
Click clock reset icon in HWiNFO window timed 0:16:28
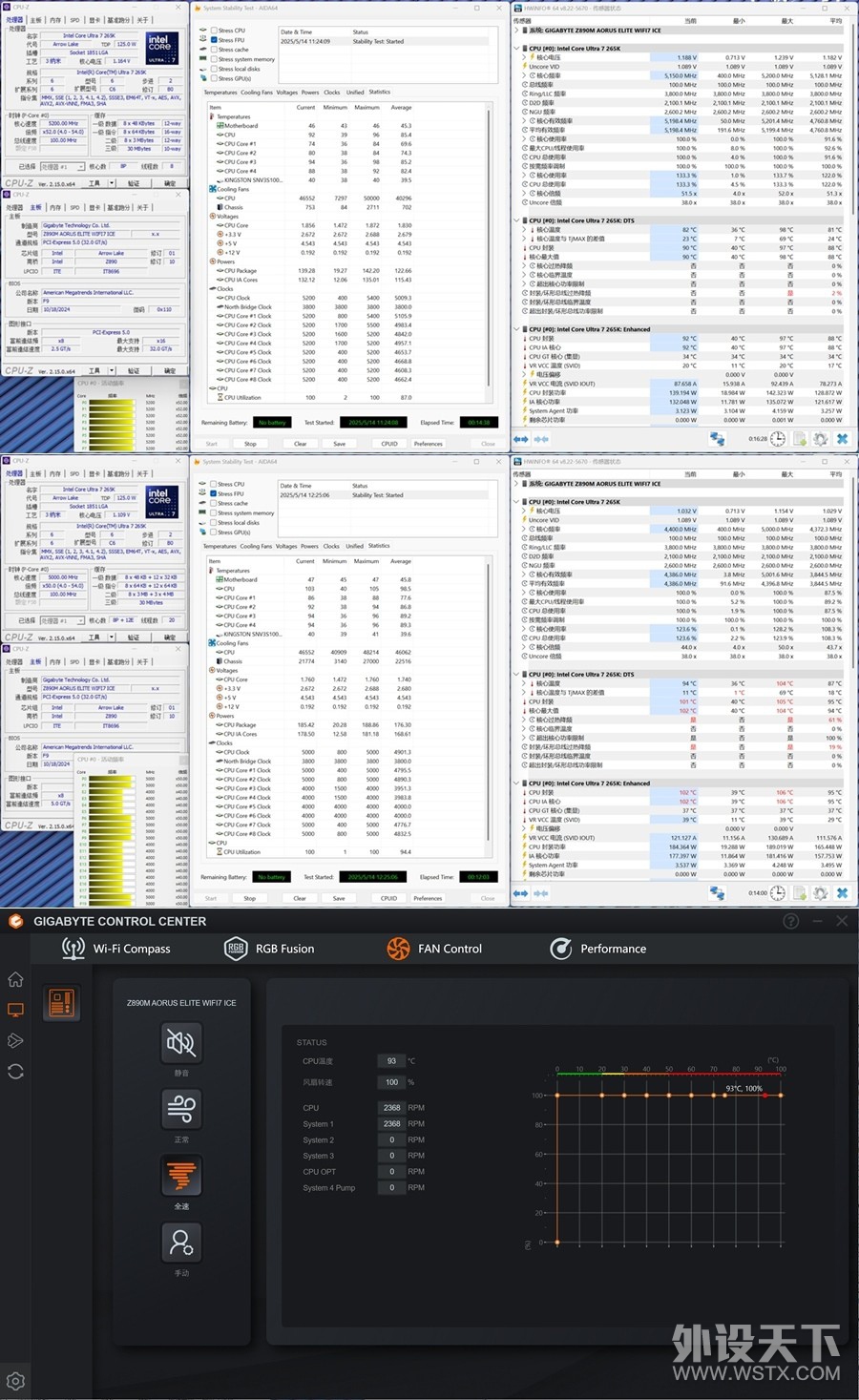[778, 439]
